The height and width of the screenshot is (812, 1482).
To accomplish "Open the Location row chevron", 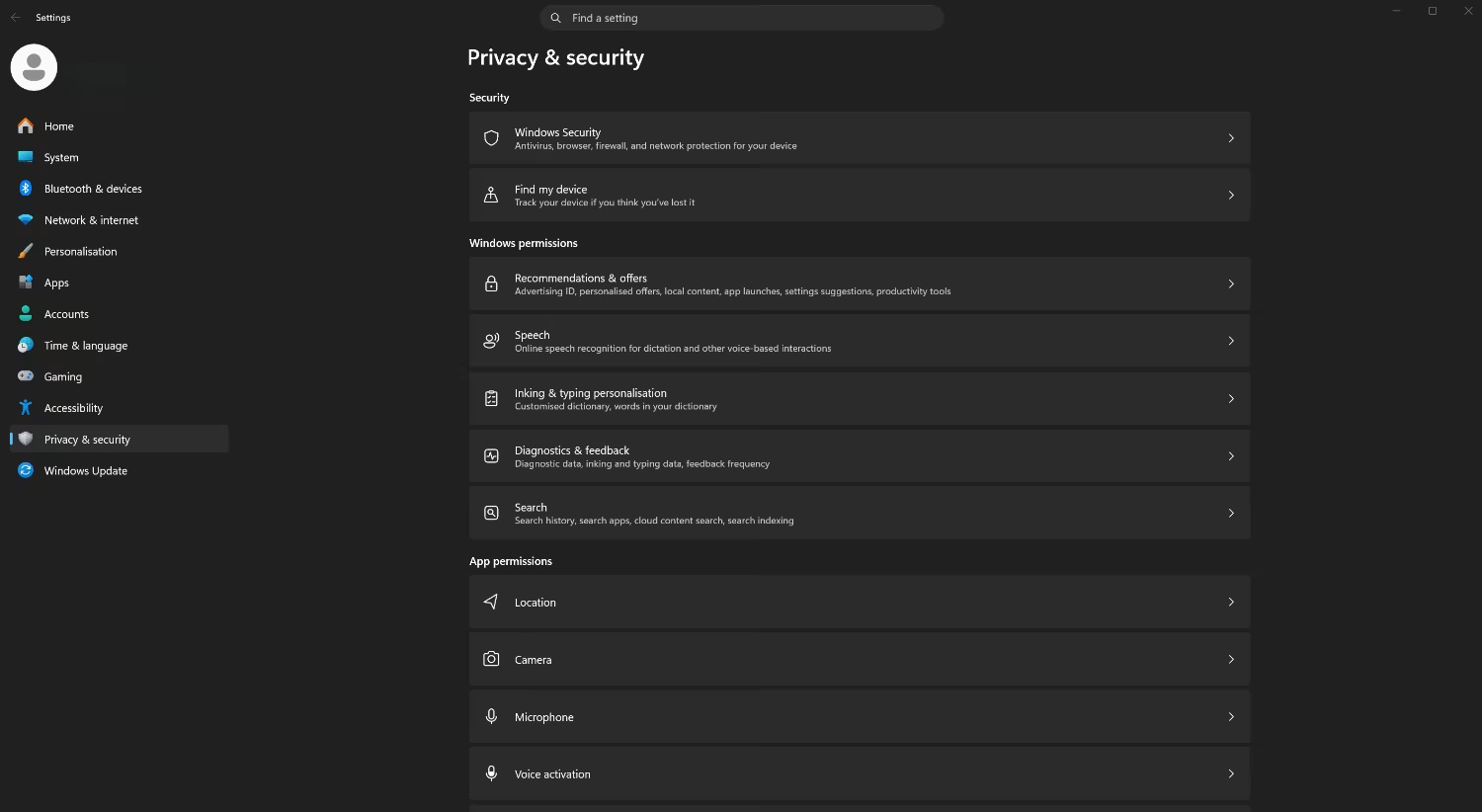I will tap(1231, 602).
